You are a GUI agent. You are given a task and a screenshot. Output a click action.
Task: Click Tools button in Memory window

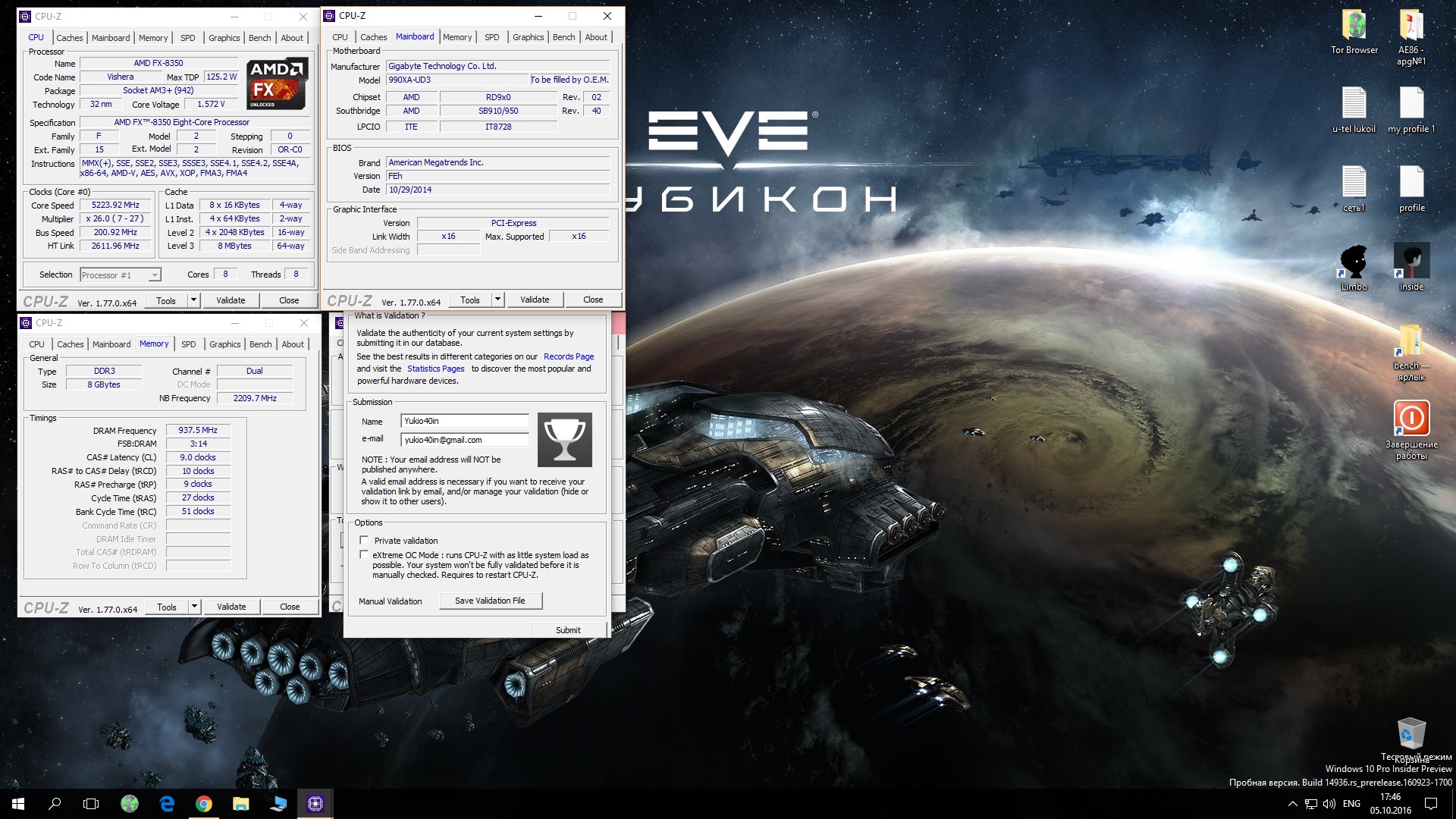pos(167,607)
